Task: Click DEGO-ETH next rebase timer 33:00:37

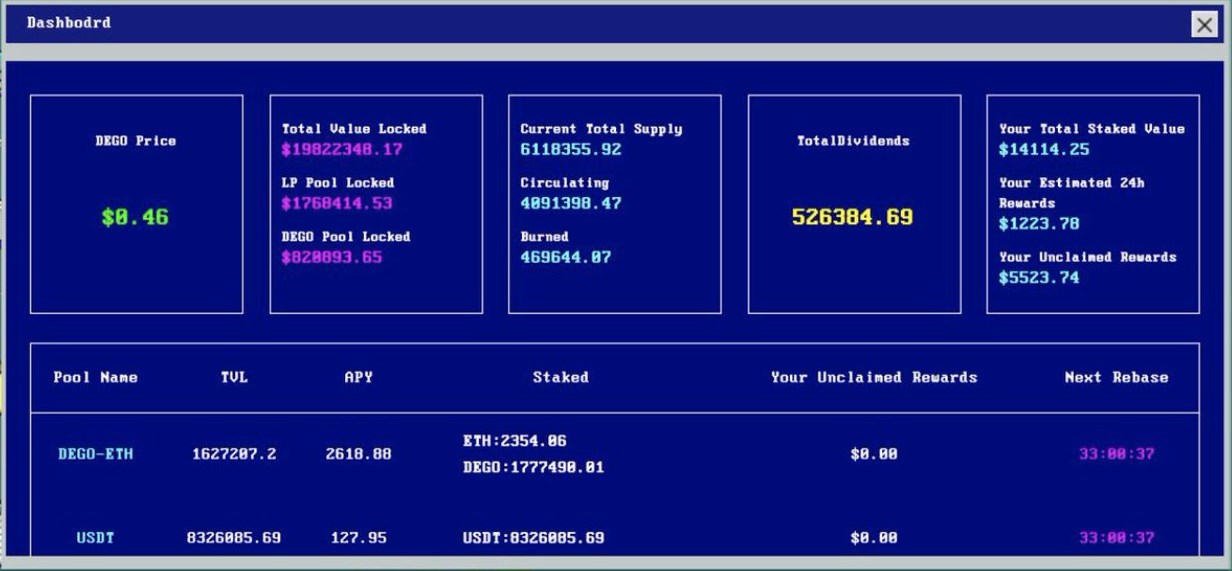Action: click(x=1117, y=454)
